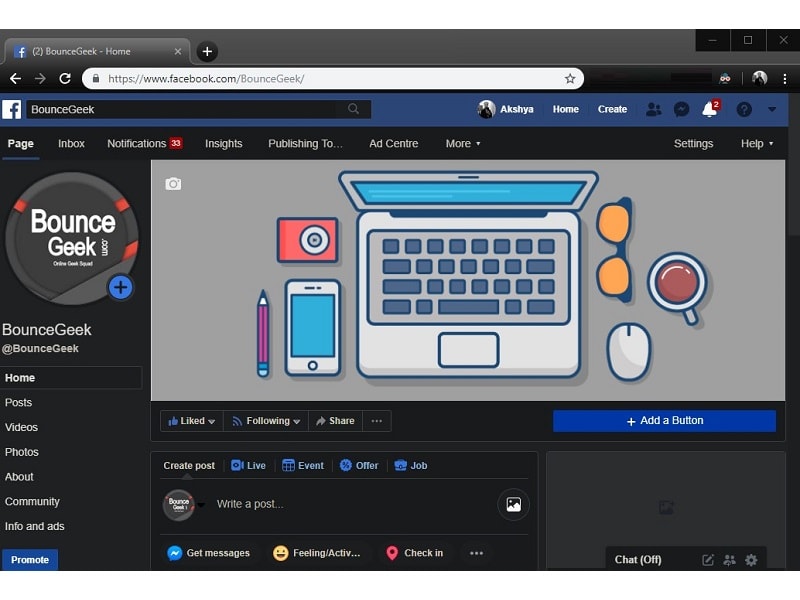Bookmark the page with the star icon

[570, 79]
